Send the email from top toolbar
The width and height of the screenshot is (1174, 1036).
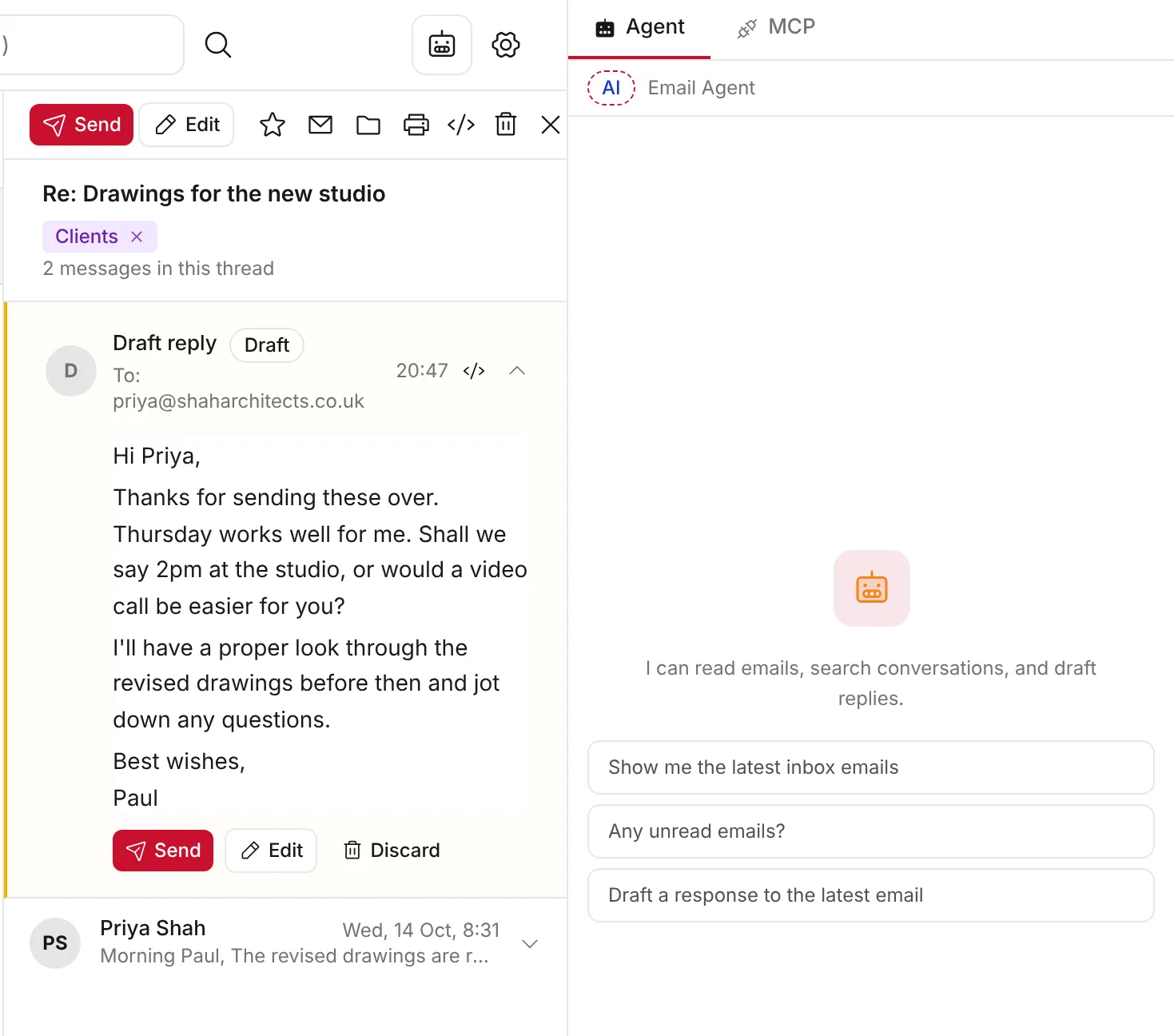(x=82, y=125)
